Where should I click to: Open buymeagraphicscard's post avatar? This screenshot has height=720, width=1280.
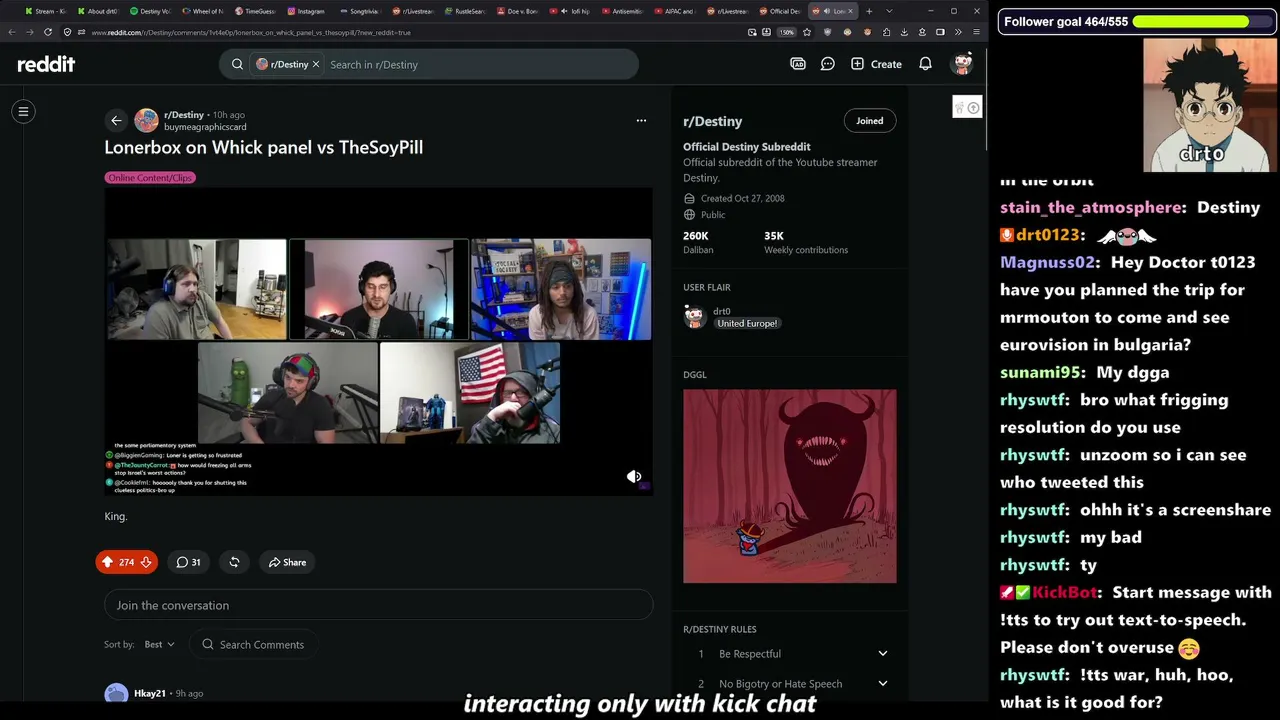pyautogui.click(x=146, y=120)
